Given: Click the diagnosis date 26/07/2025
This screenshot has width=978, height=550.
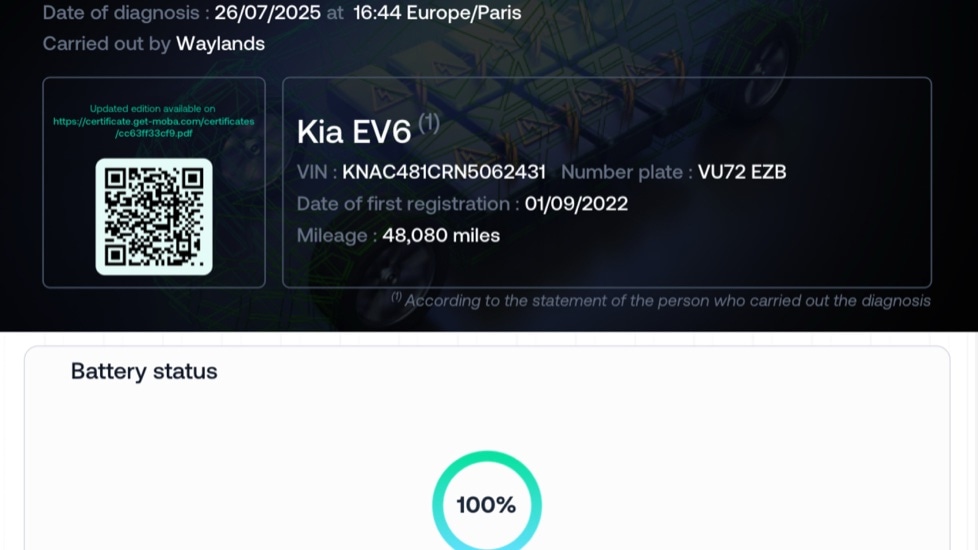Looking at the screenshot, I should click(268, 12).
